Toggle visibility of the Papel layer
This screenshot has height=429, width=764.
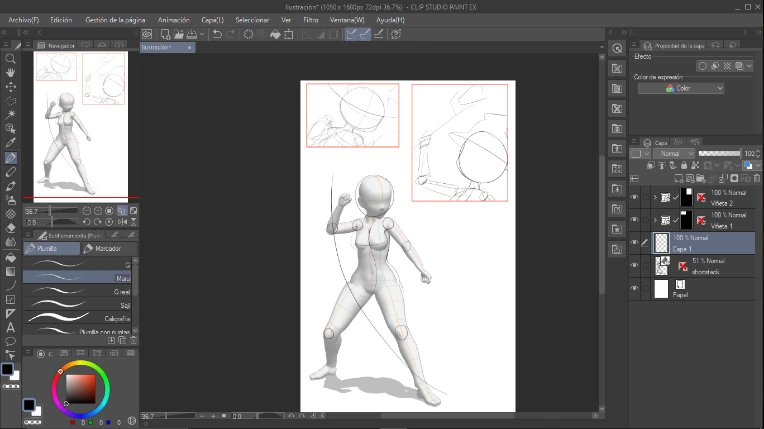tap(634, 288)
